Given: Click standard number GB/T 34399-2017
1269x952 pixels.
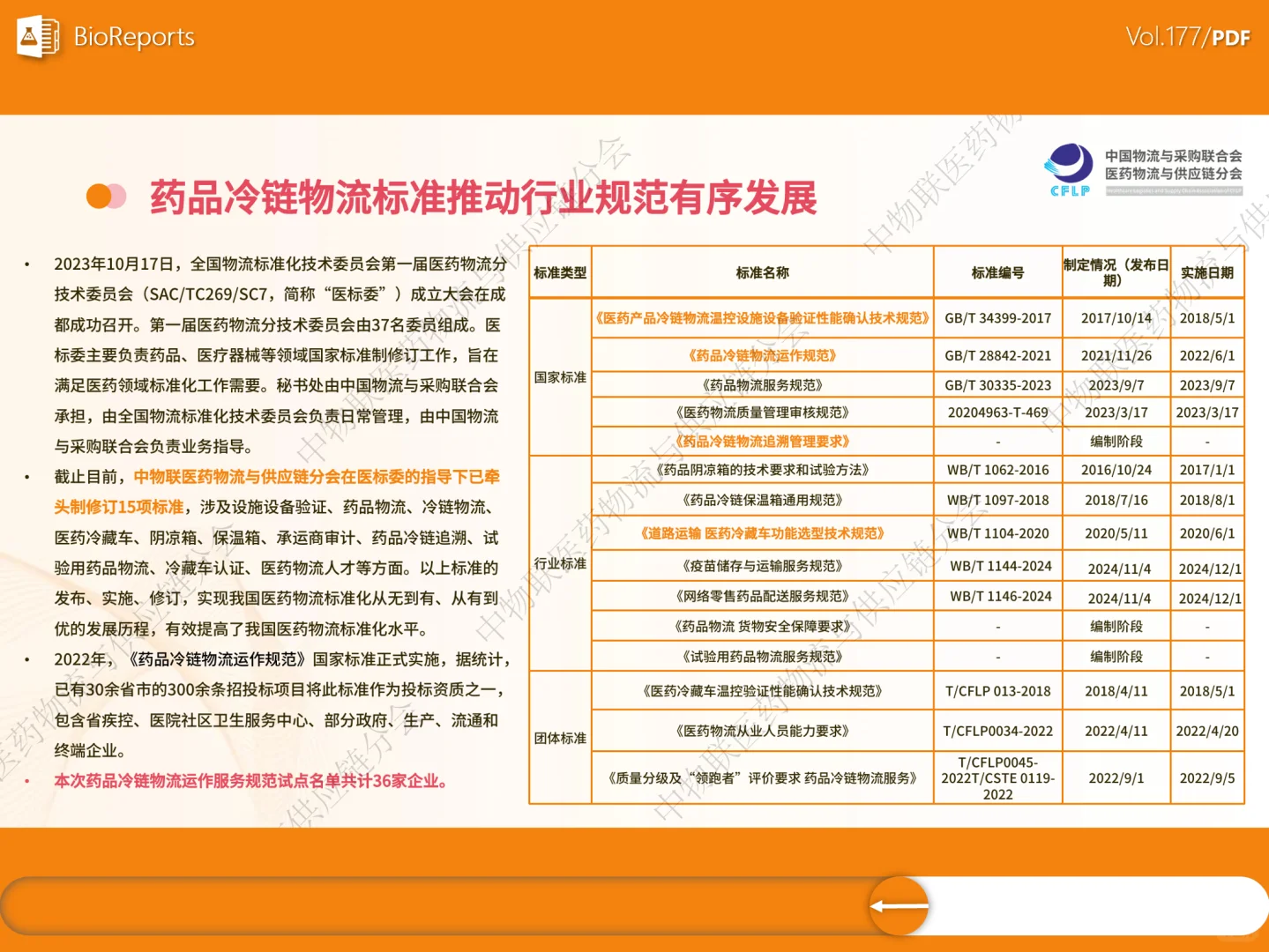Looking at the screenshot, I should (998, 318).
